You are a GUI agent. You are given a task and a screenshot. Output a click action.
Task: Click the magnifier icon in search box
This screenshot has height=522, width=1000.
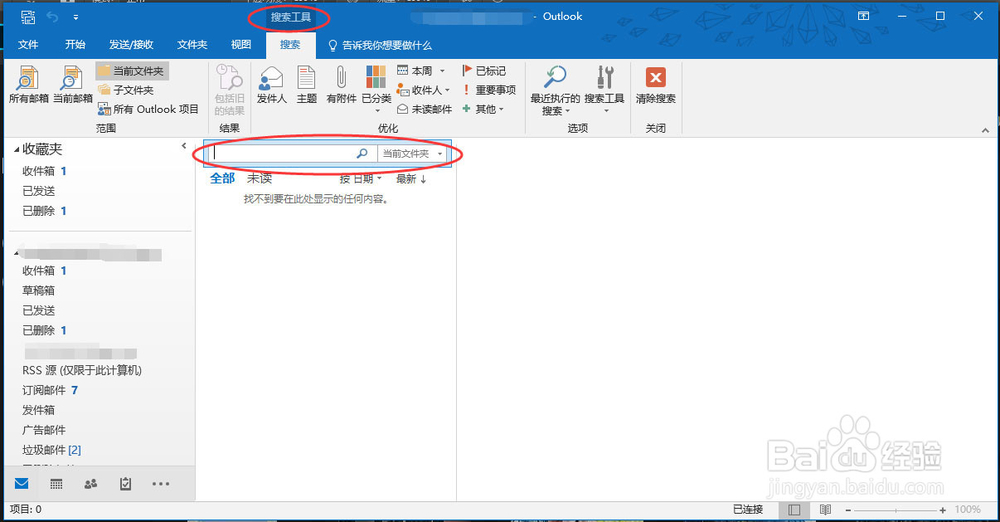[x=362, y=153]
